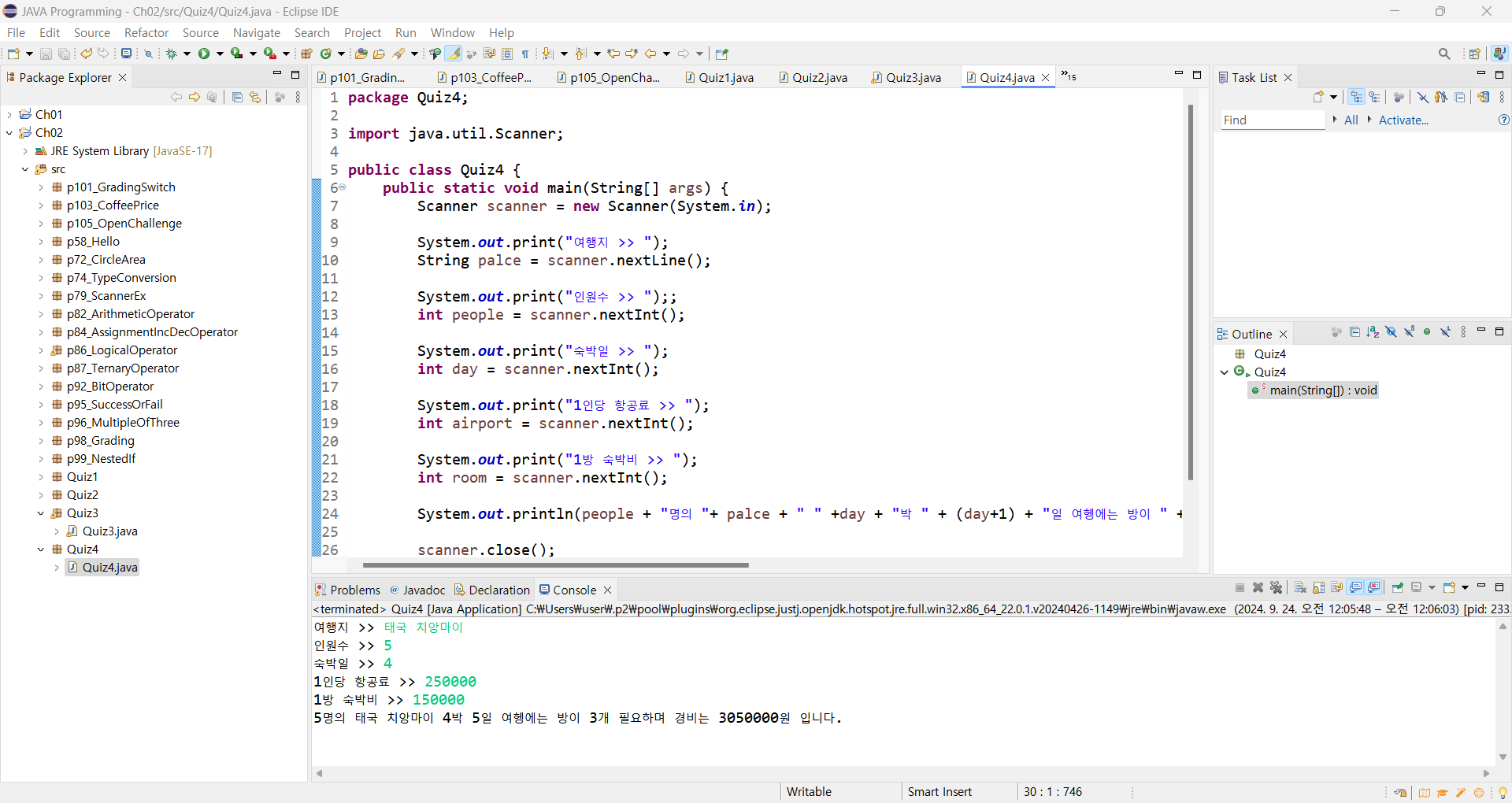Toggle alphabetical Sort in Outline view
1512x803 pixels.
coord(1373,332)
